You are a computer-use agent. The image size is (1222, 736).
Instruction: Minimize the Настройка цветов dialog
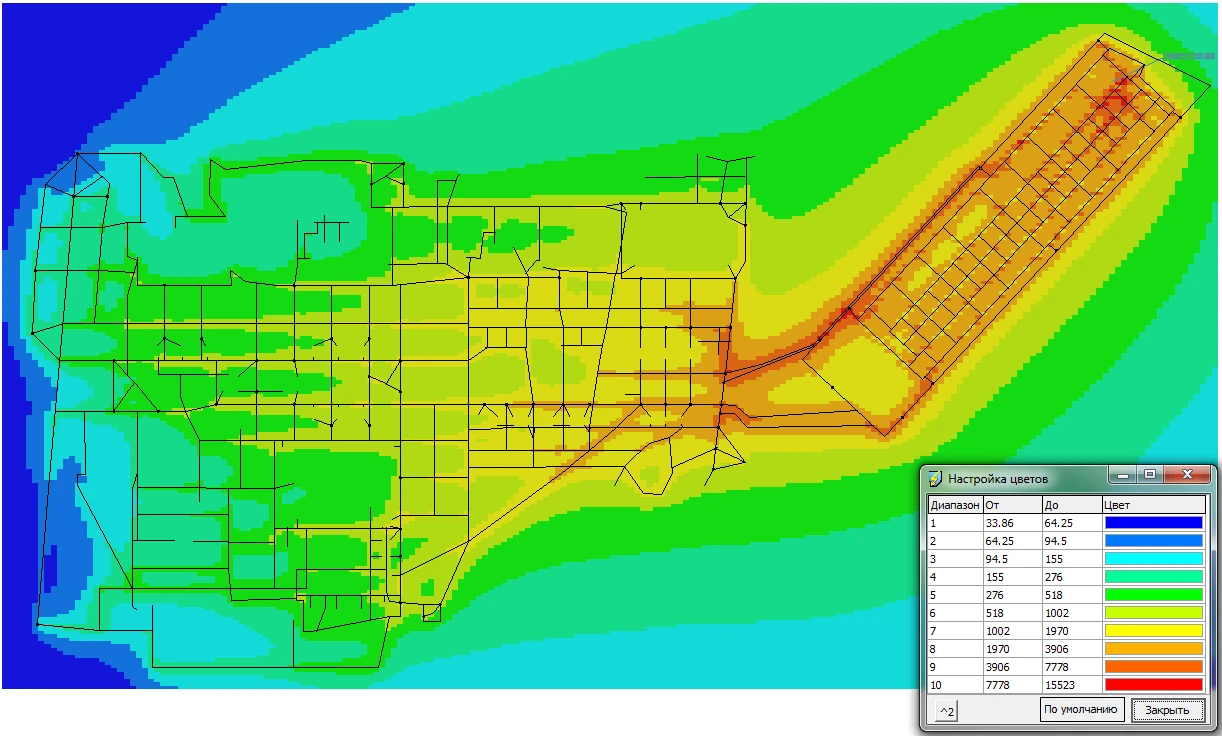click(x=1124, y=474)
